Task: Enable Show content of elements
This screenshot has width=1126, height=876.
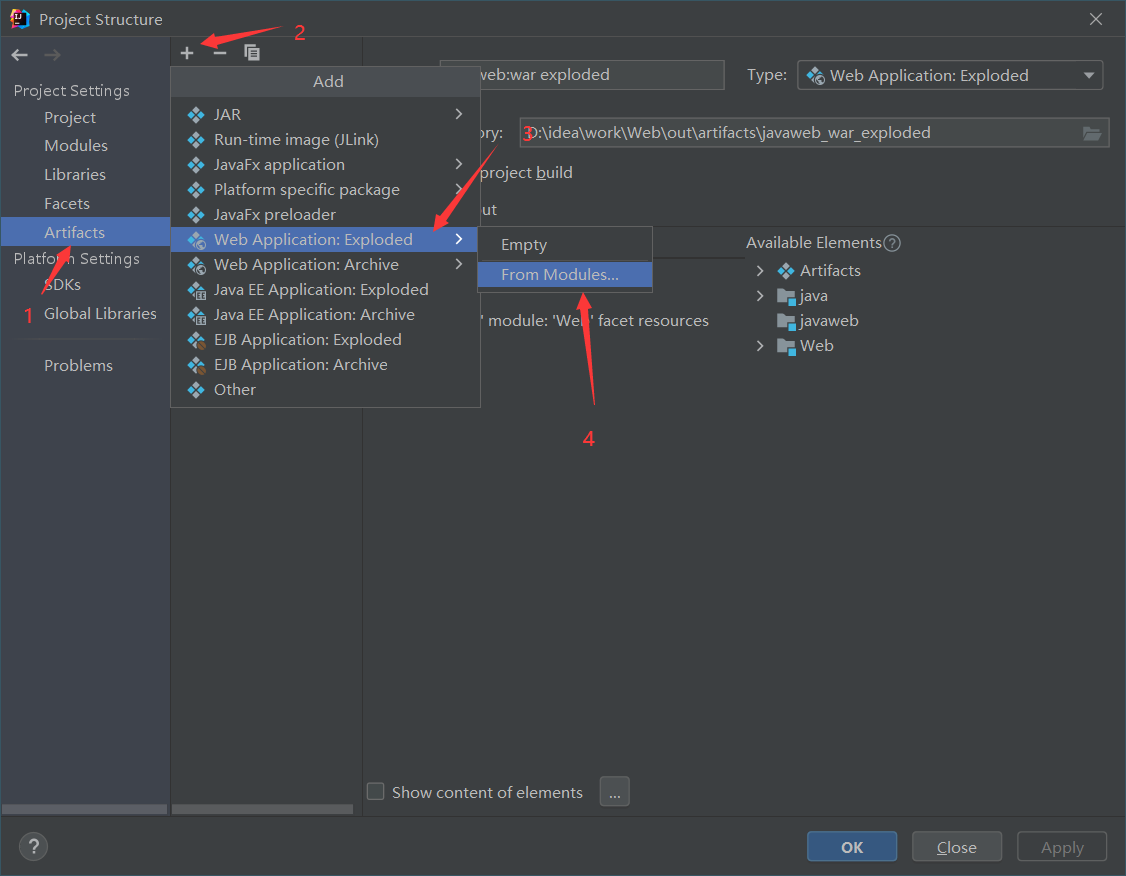Action: point(375,791)
